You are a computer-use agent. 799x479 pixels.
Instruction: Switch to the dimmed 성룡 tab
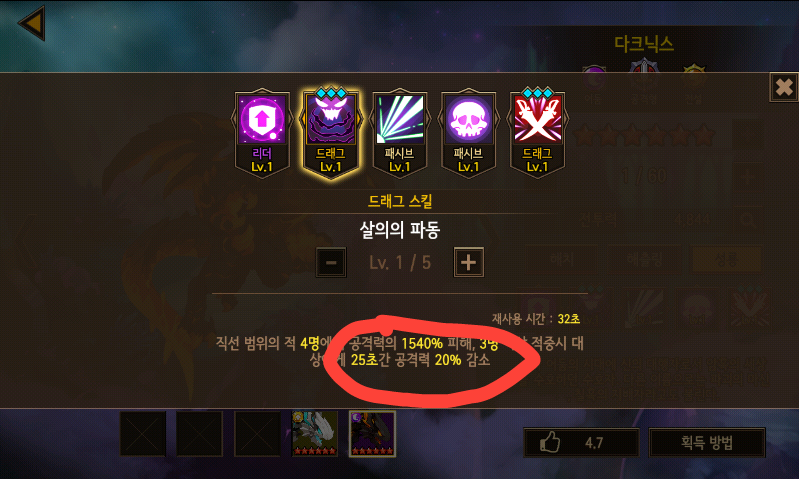727,260
